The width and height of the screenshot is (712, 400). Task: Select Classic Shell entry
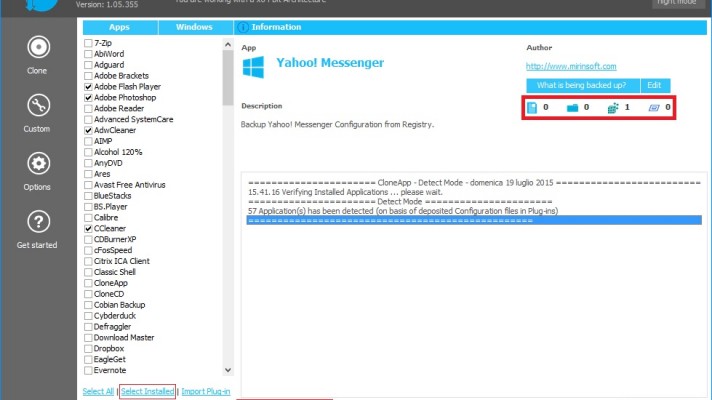click(114, 272)
